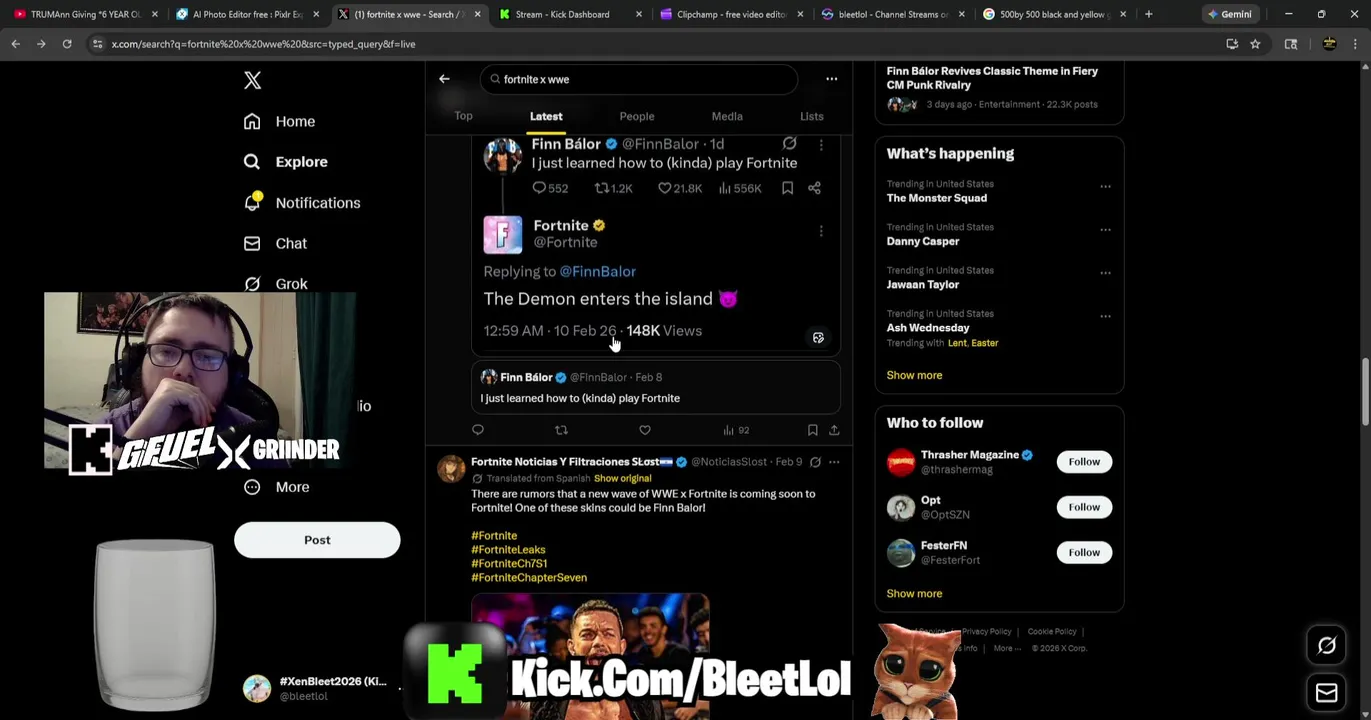
Task: Click Grok icon beside 148K Views
Action: pos(818,338)
